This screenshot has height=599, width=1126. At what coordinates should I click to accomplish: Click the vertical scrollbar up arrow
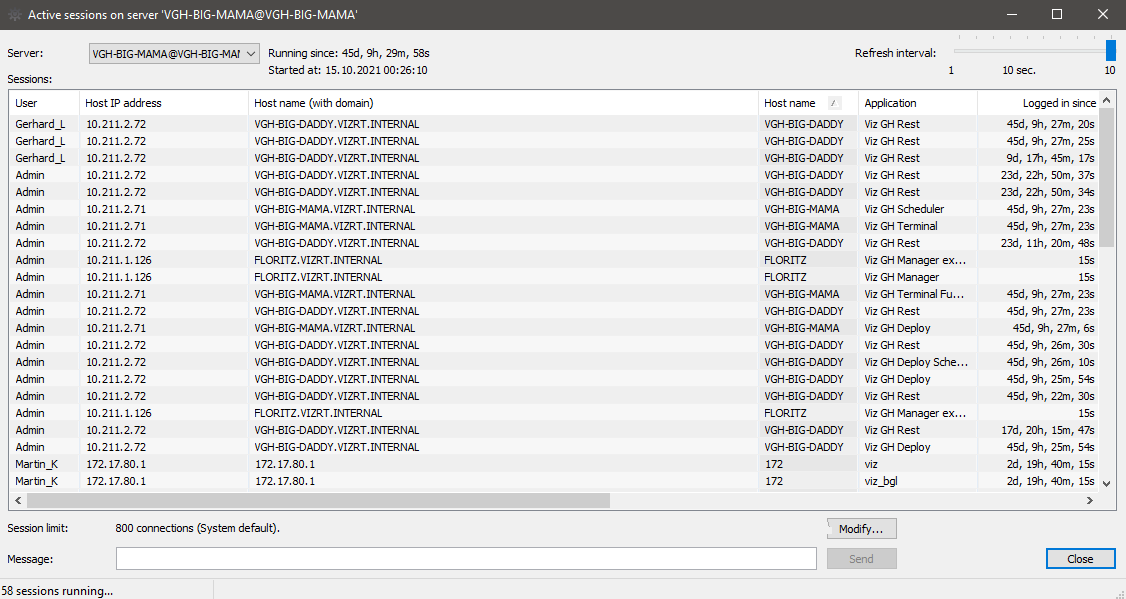(x=1107, y=100)
